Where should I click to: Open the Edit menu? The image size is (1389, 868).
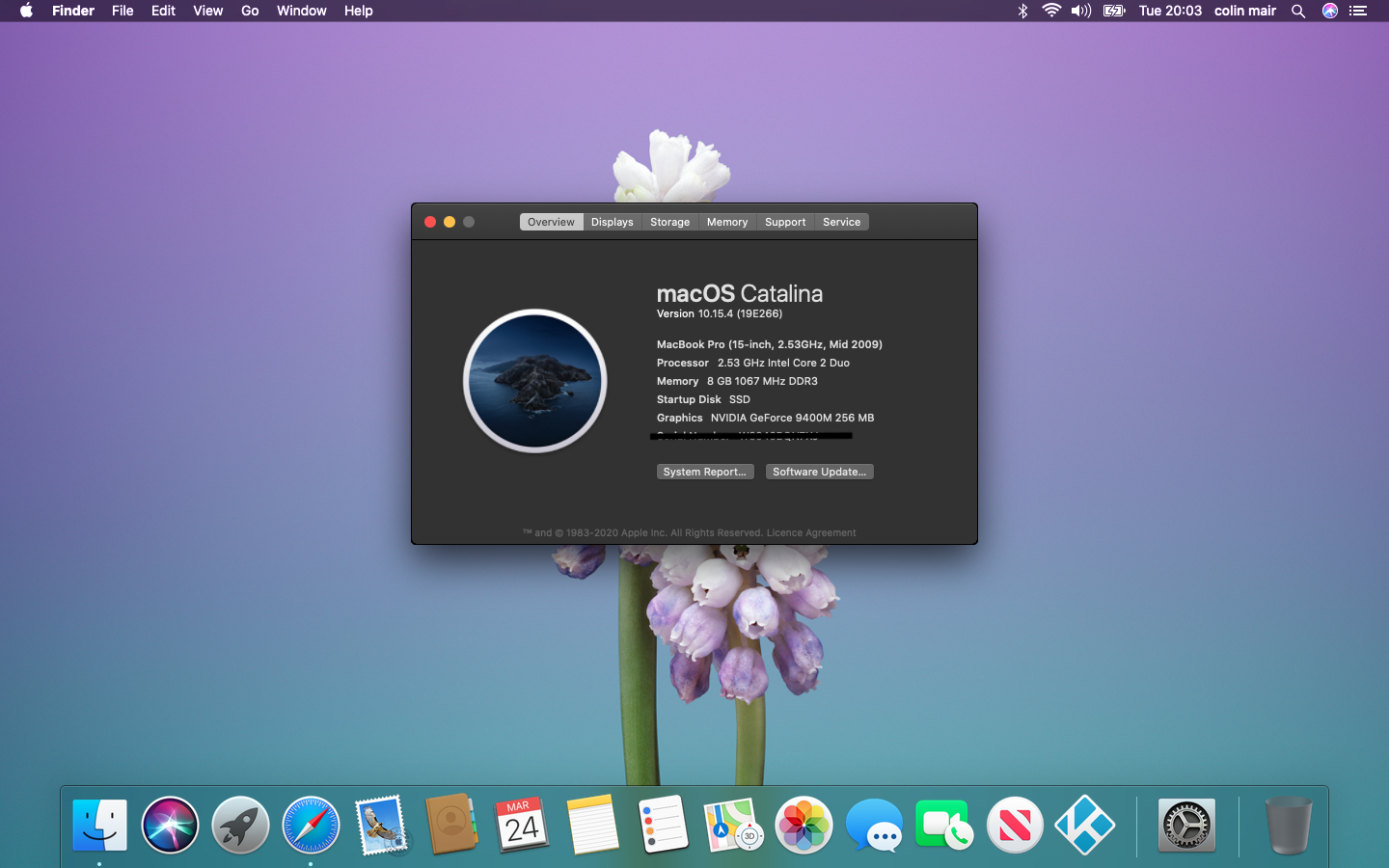[x=163, y=11]
